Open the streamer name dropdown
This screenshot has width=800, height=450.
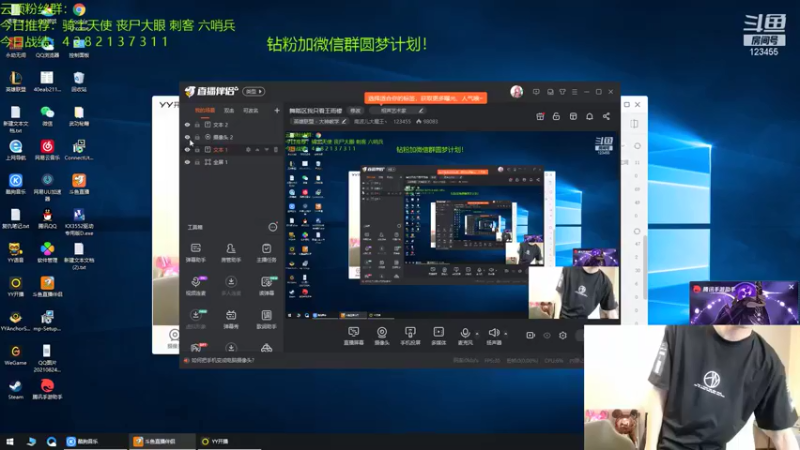pyautogui.click(x=370, y=121)
